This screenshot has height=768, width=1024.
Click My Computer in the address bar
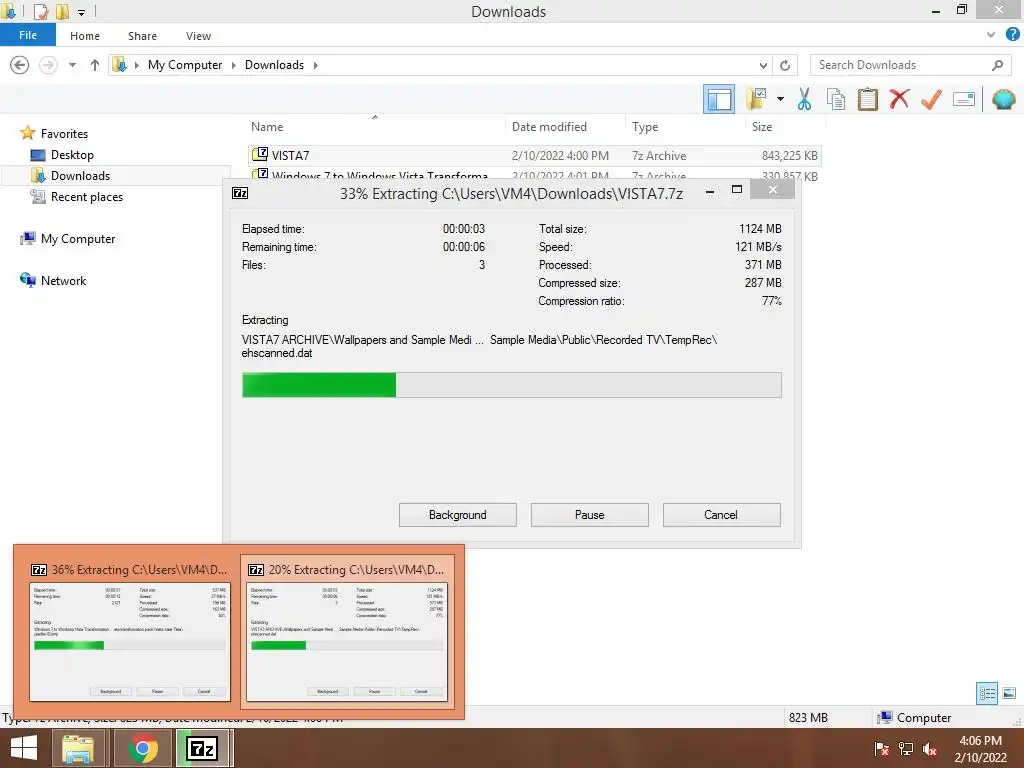click(185, 65)
